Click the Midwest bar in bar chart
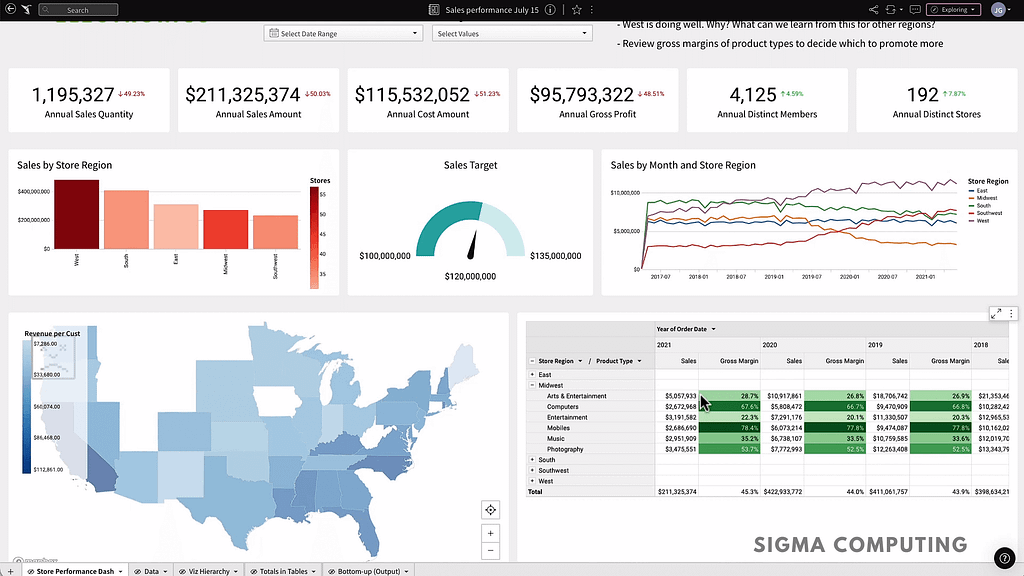Screen dimensions: 1024x576 tap(225, 229)
